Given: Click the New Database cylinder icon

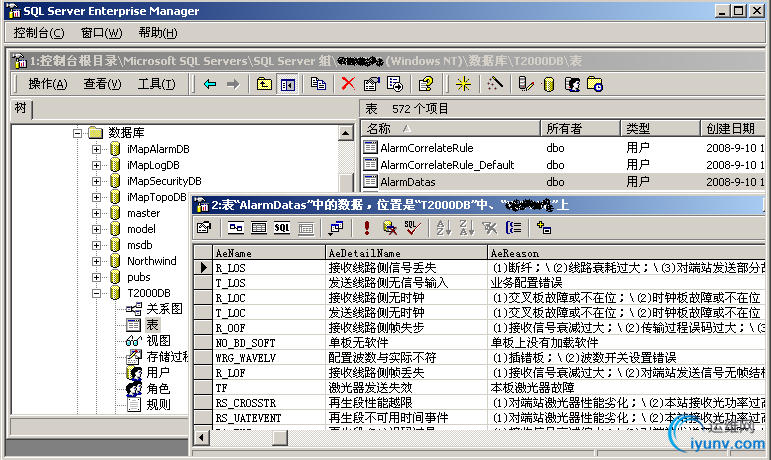Looking at the screenshot, I should pyautogui.click(x=549, y=85).
